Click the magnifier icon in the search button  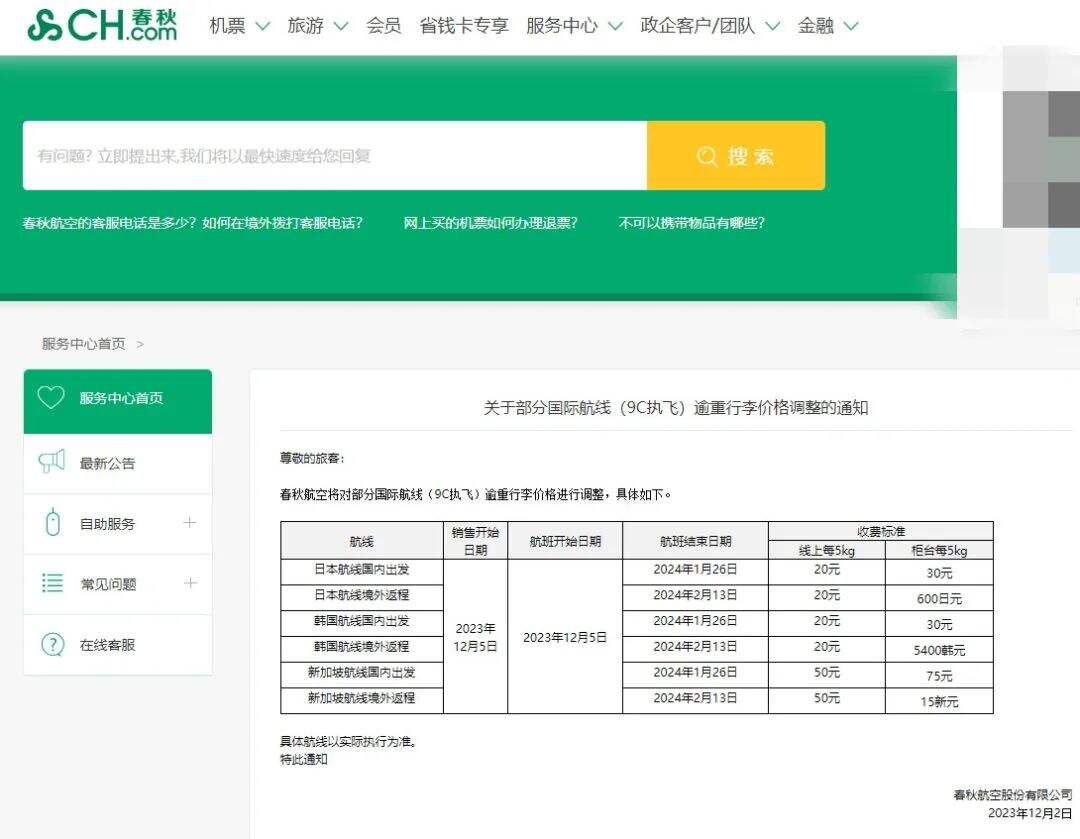pos(708,156)
